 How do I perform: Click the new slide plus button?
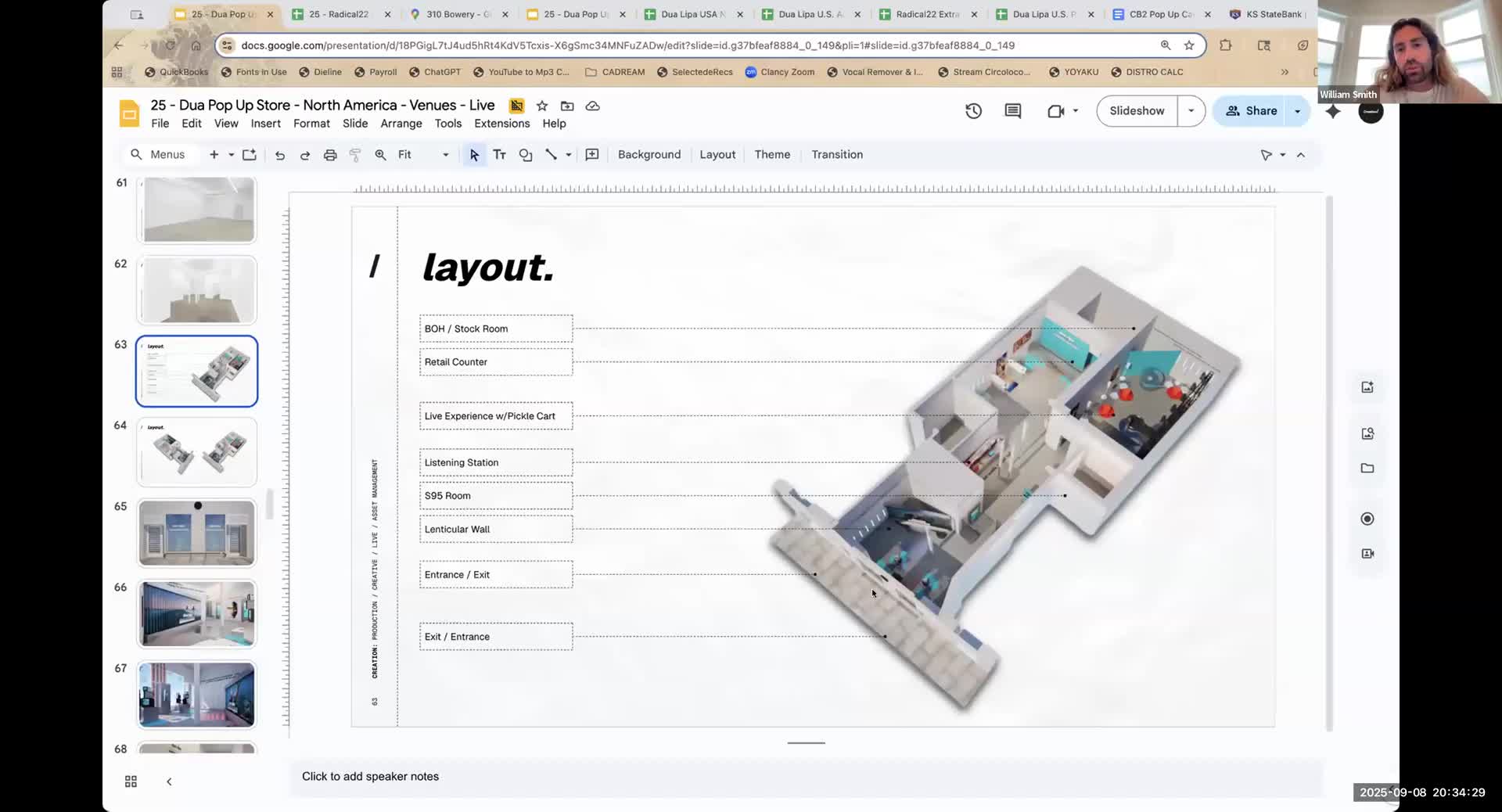(x=214, y=155)
